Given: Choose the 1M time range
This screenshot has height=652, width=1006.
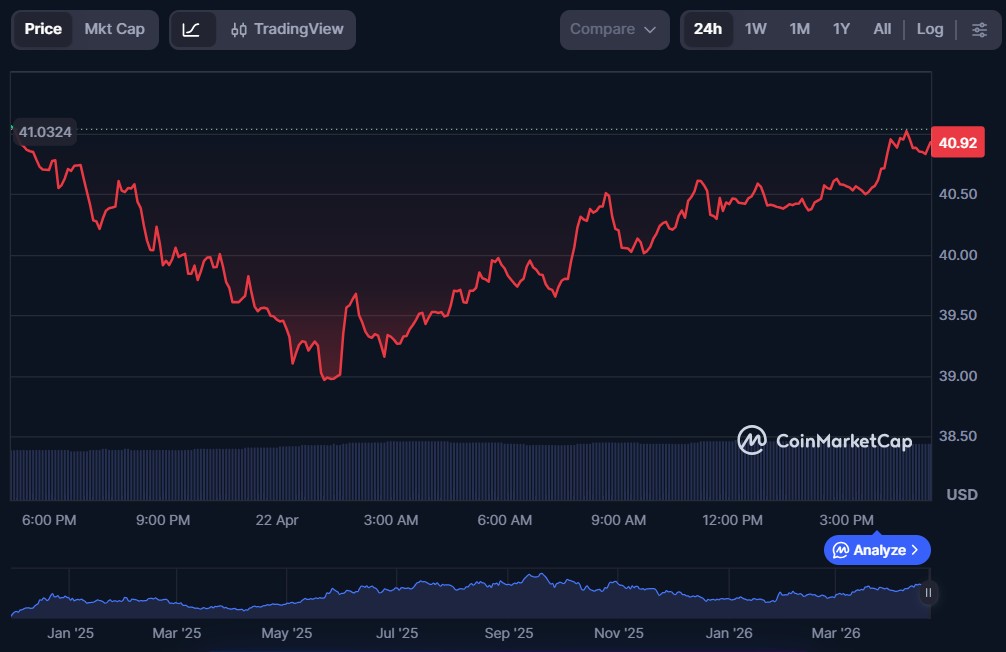Looking at the screenshot, I should click(x=799, y=29).
